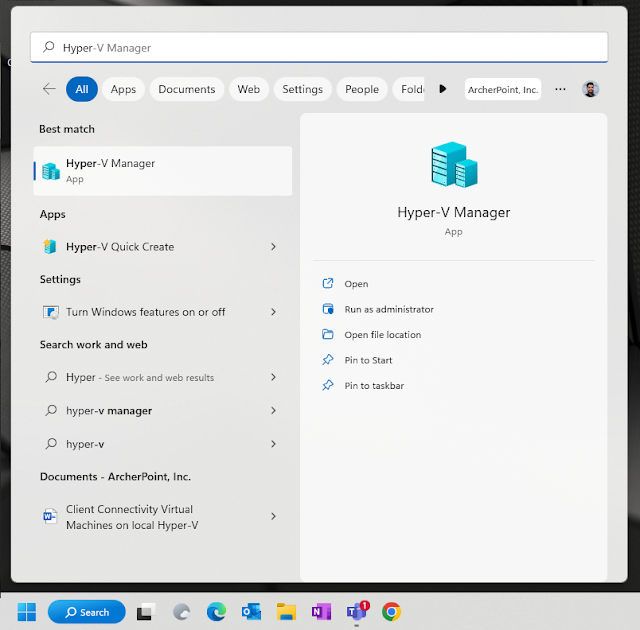Open the three-dot more options menu

pos(560,89)
